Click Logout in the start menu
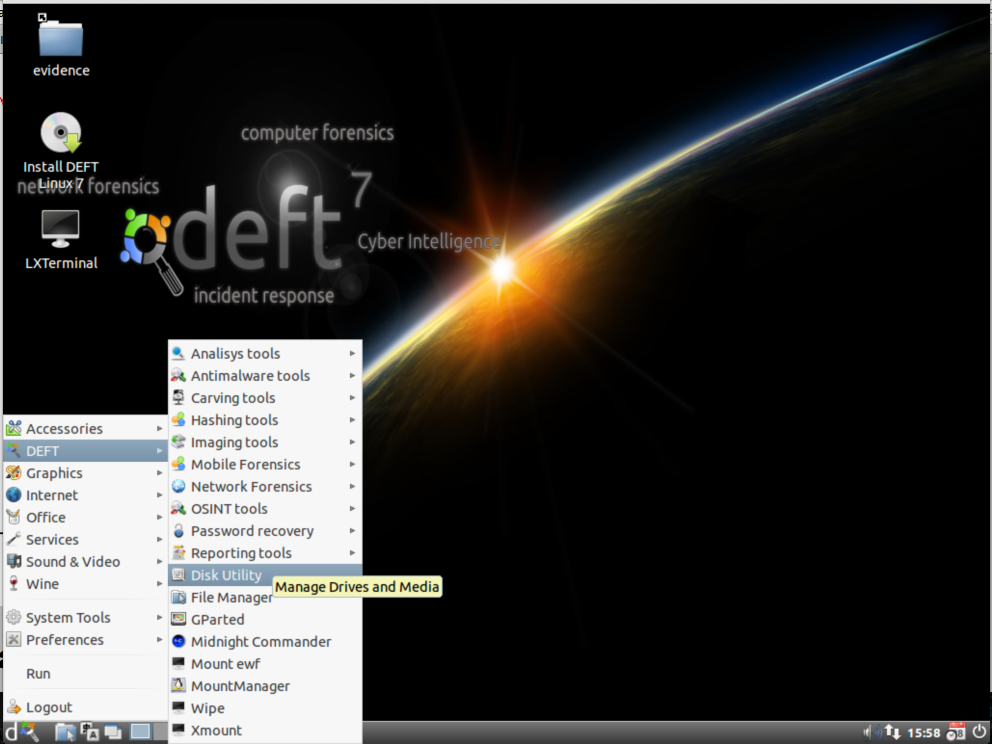Image resolution: width=992 pixels, height=744 pixels. pyautogui.click(x=85, y=707)
